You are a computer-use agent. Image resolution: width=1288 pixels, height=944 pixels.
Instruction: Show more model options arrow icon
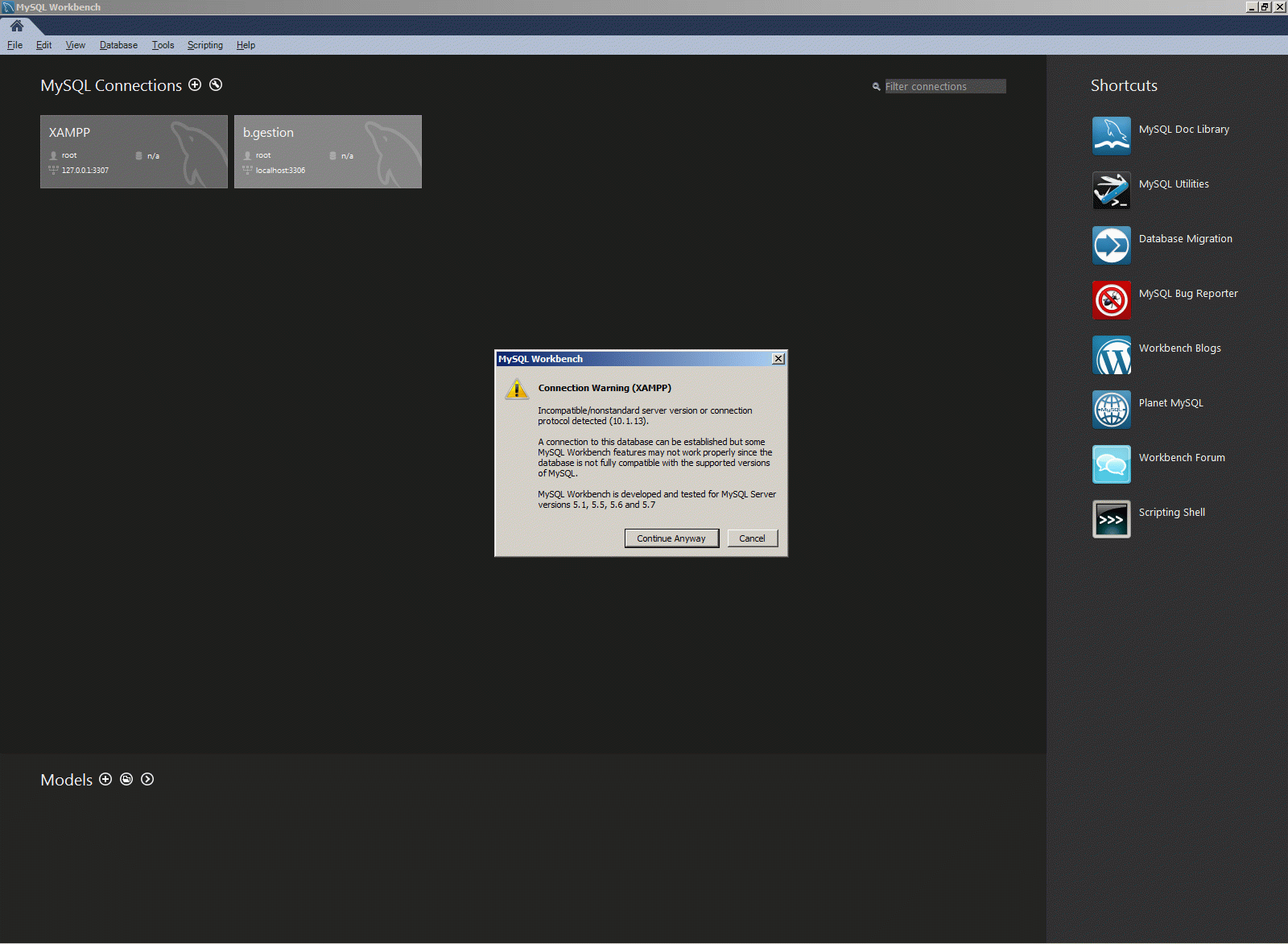pos(147,779)
